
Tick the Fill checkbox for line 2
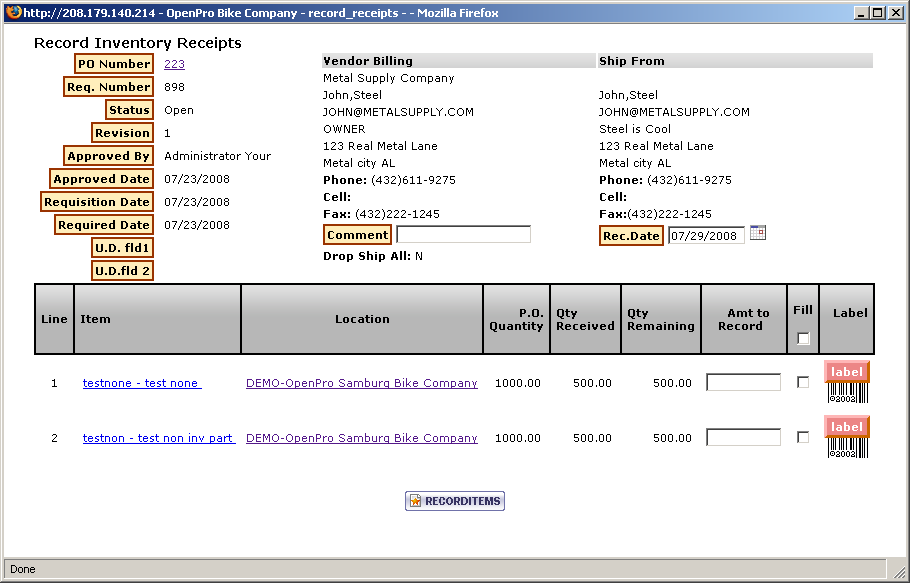coord(803,437)
